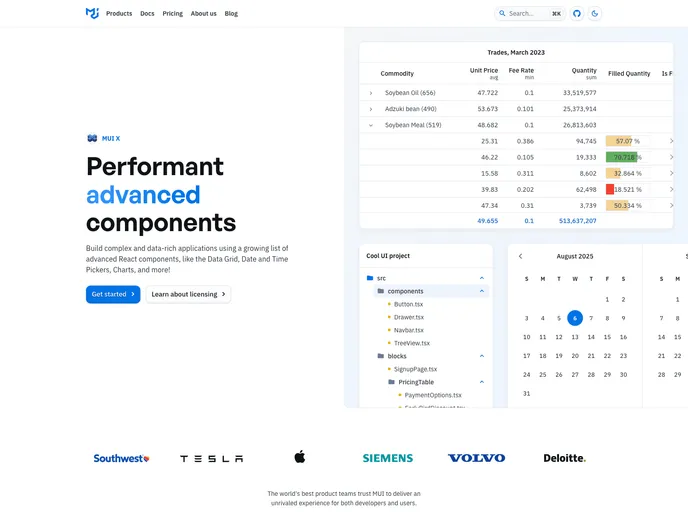Image resolution: width=688 pixels, height=512 pixels.
Task: Click the Apple logo
Action: click(x=300, y=457)
